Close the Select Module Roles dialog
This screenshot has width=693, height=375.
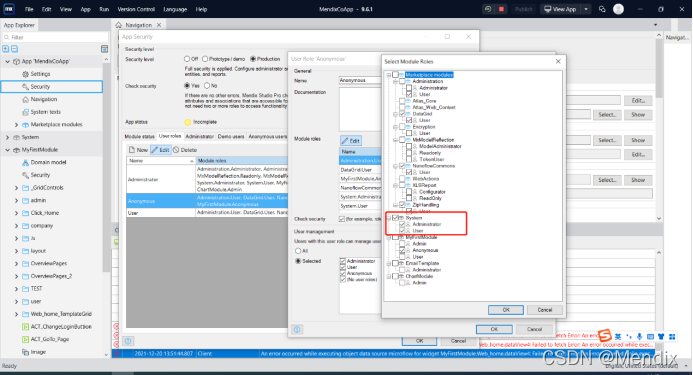558,61
